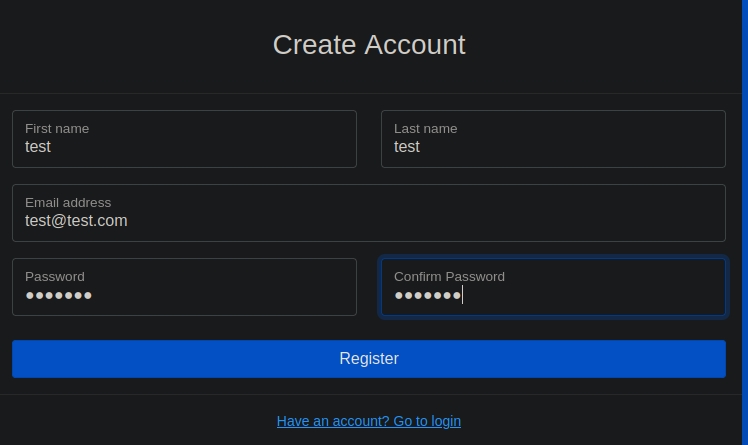The image size is (748, 445).
Task: Click the 'Confirm Password' label text
Action: [x=449, y=276]
